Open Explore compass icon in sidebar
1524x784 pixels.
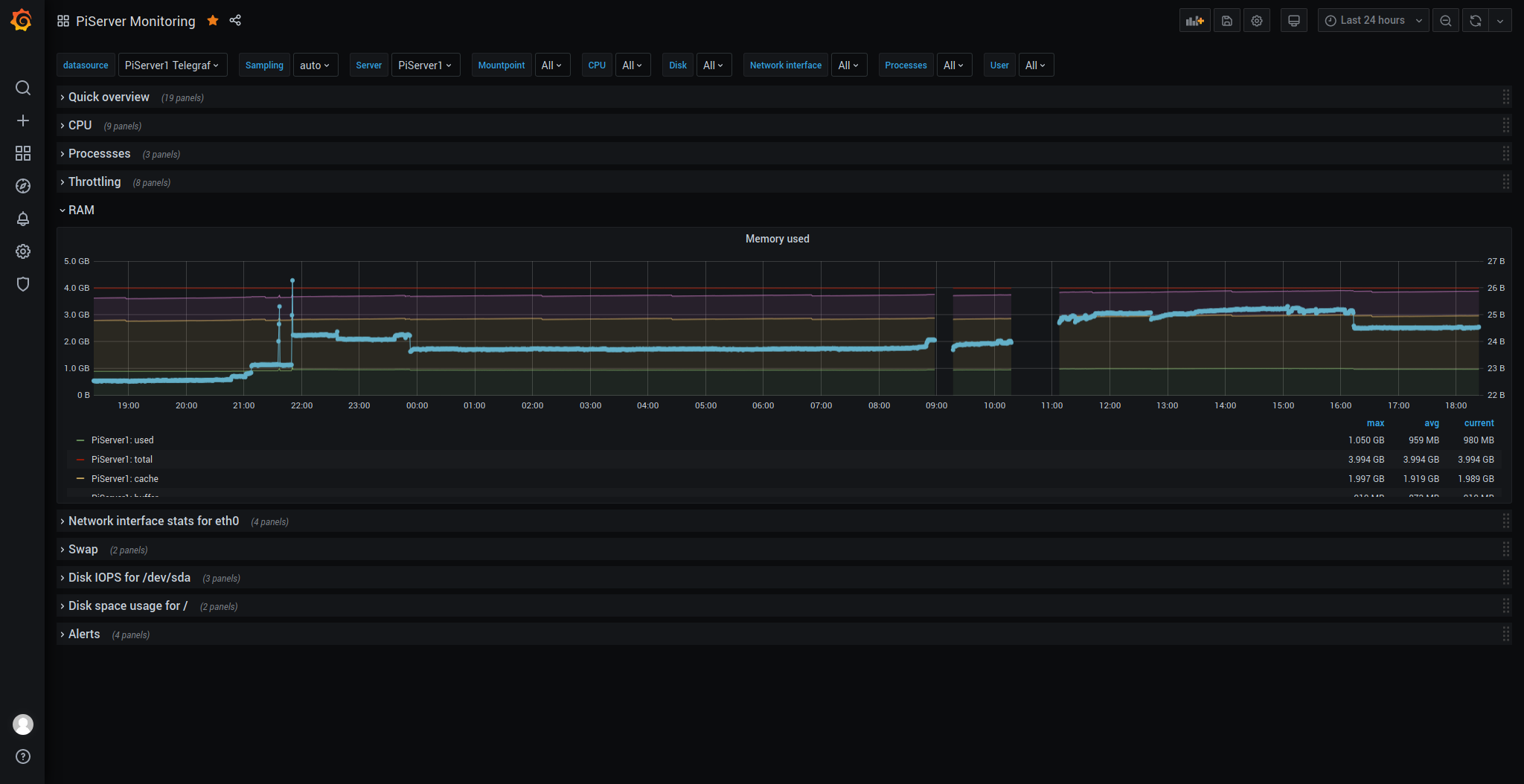[x=23, y=186]
